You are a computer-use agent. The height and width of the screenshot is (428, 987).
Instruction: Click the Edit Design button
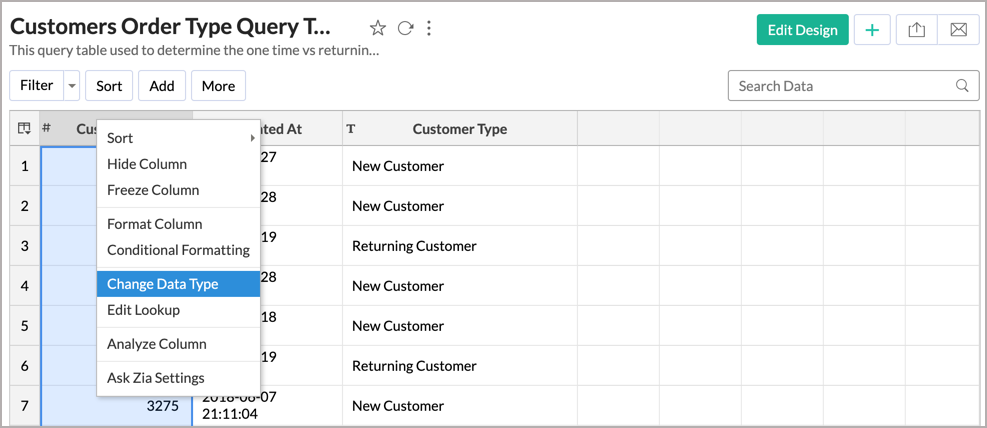(802, 30)
